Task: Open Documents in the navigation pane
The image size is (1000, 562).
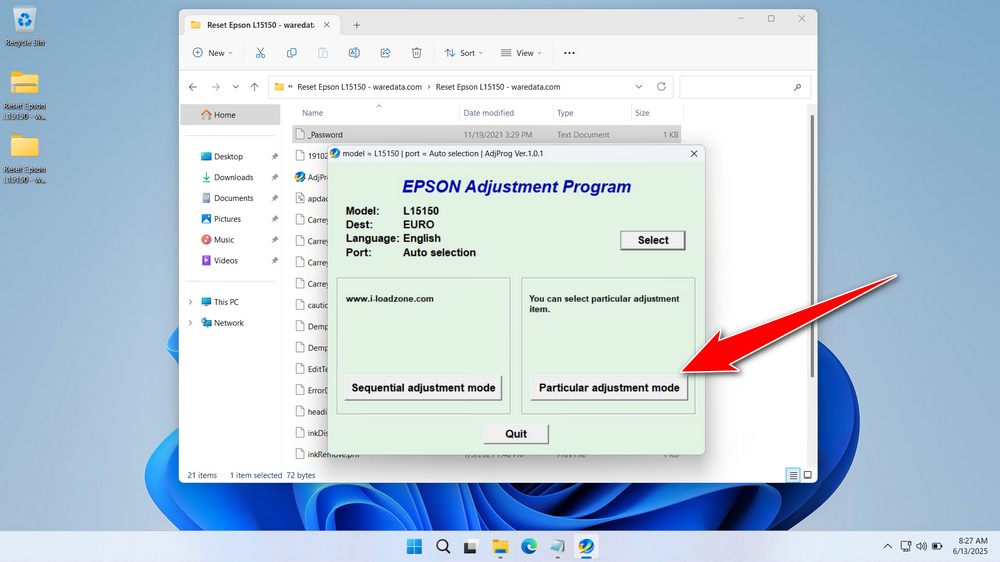Action: (233, 198)
